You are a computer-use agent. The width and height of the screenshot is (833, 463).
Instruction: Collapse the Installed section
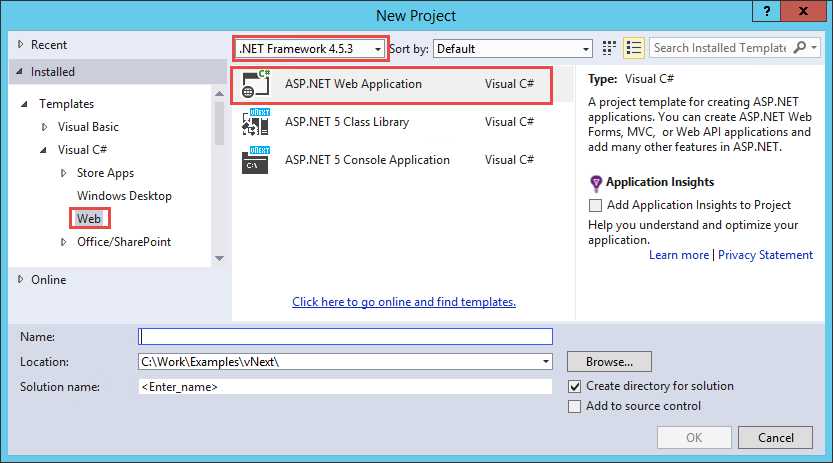click(20, 71)
